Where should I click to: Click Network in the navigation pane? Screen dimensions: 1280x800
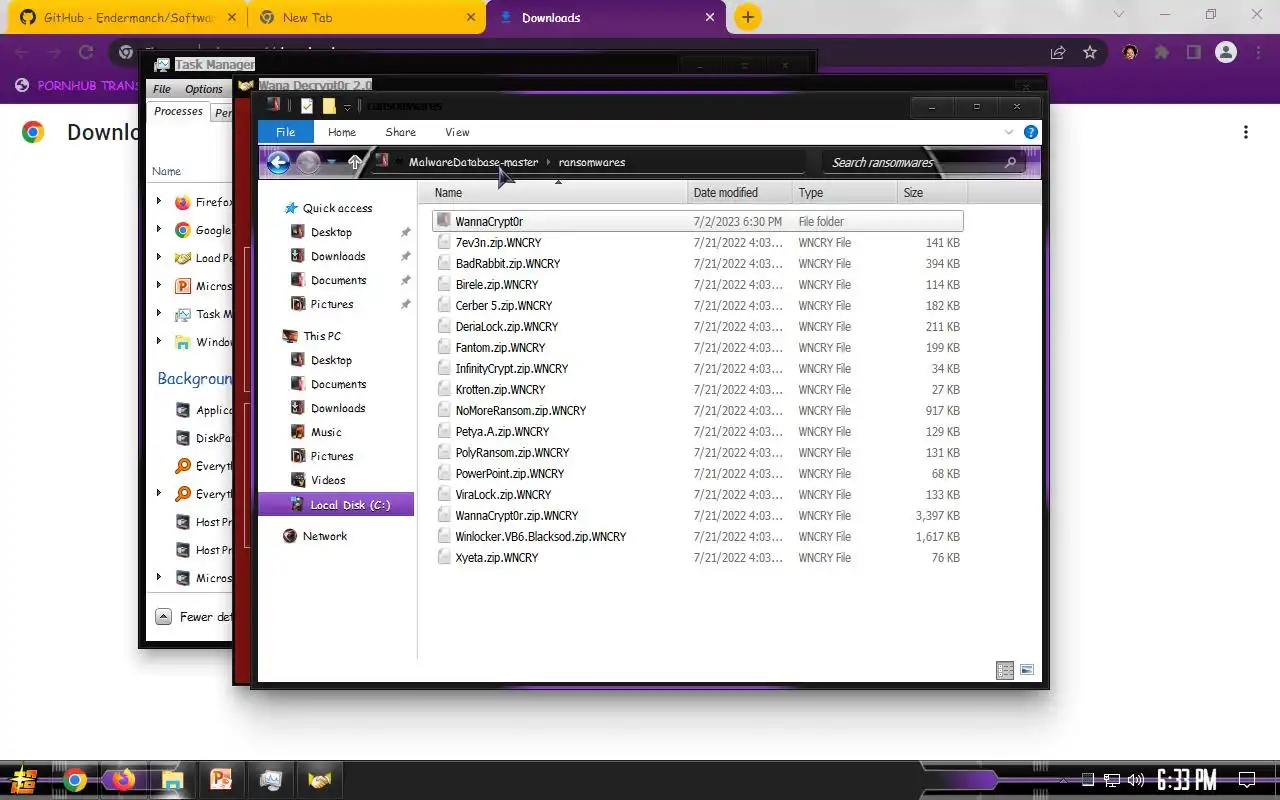pyautogui.click(x=325, y=536)
